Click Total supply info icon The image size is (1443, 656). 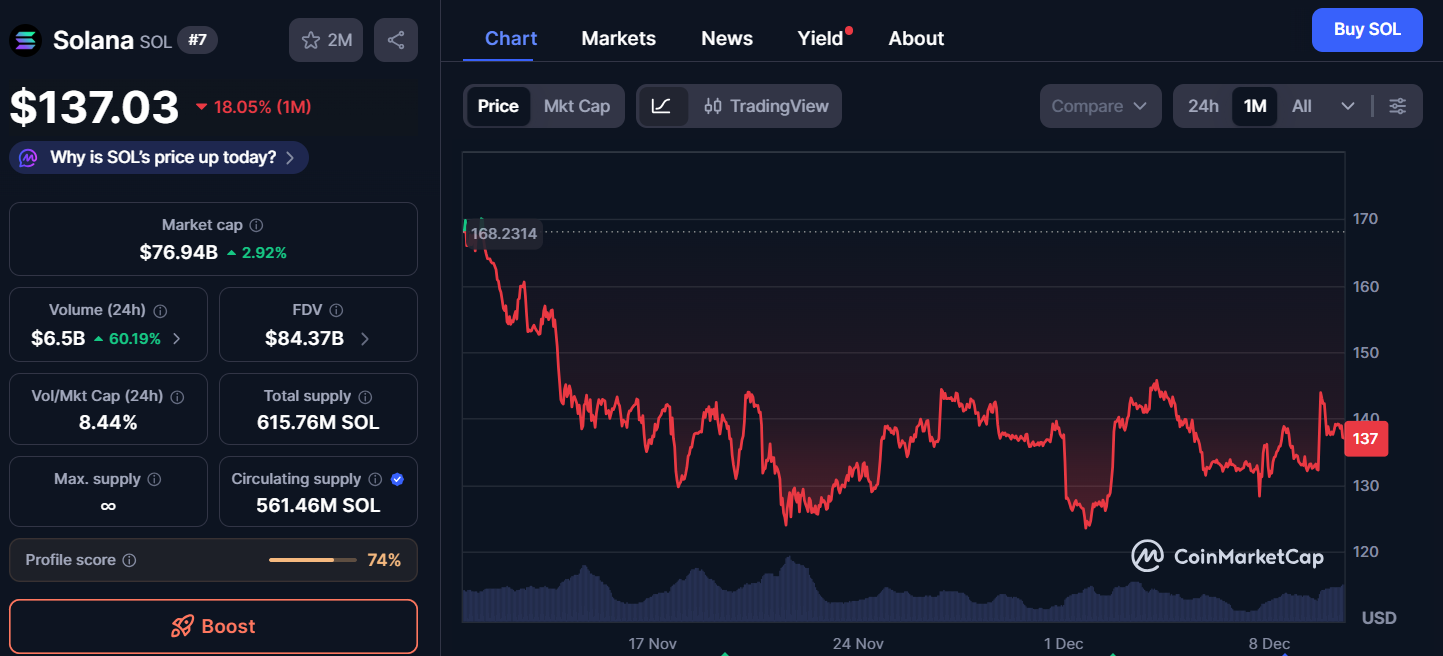pos(365,397)
